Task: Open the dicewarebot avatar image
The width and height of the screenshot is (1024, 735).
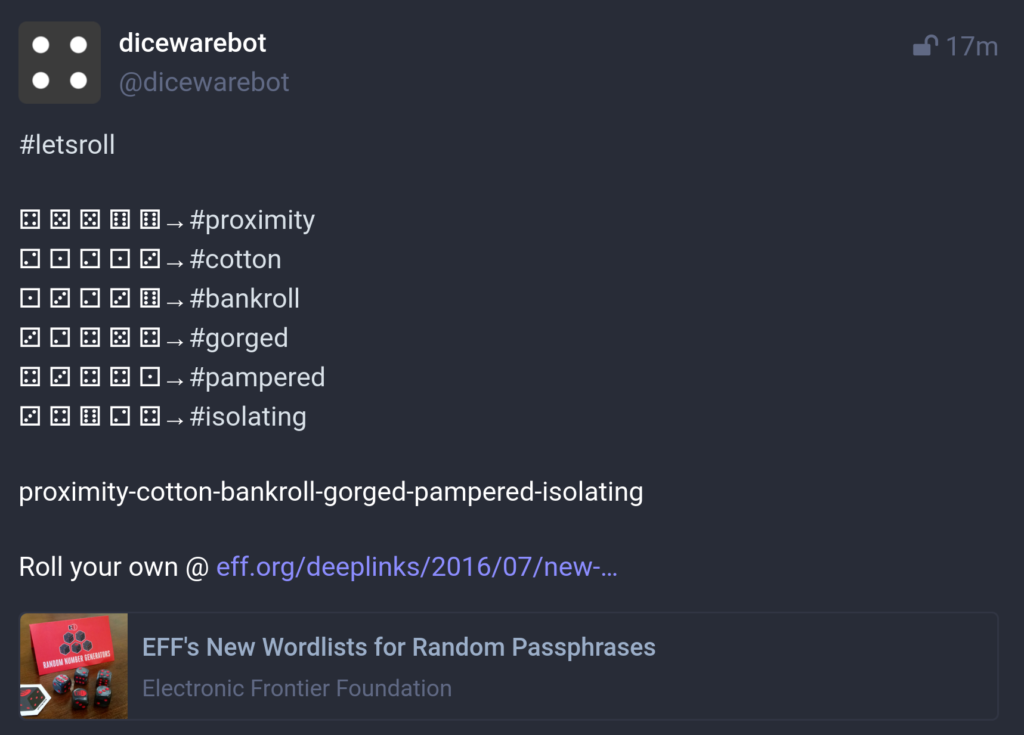Action: tap(59, 63)
